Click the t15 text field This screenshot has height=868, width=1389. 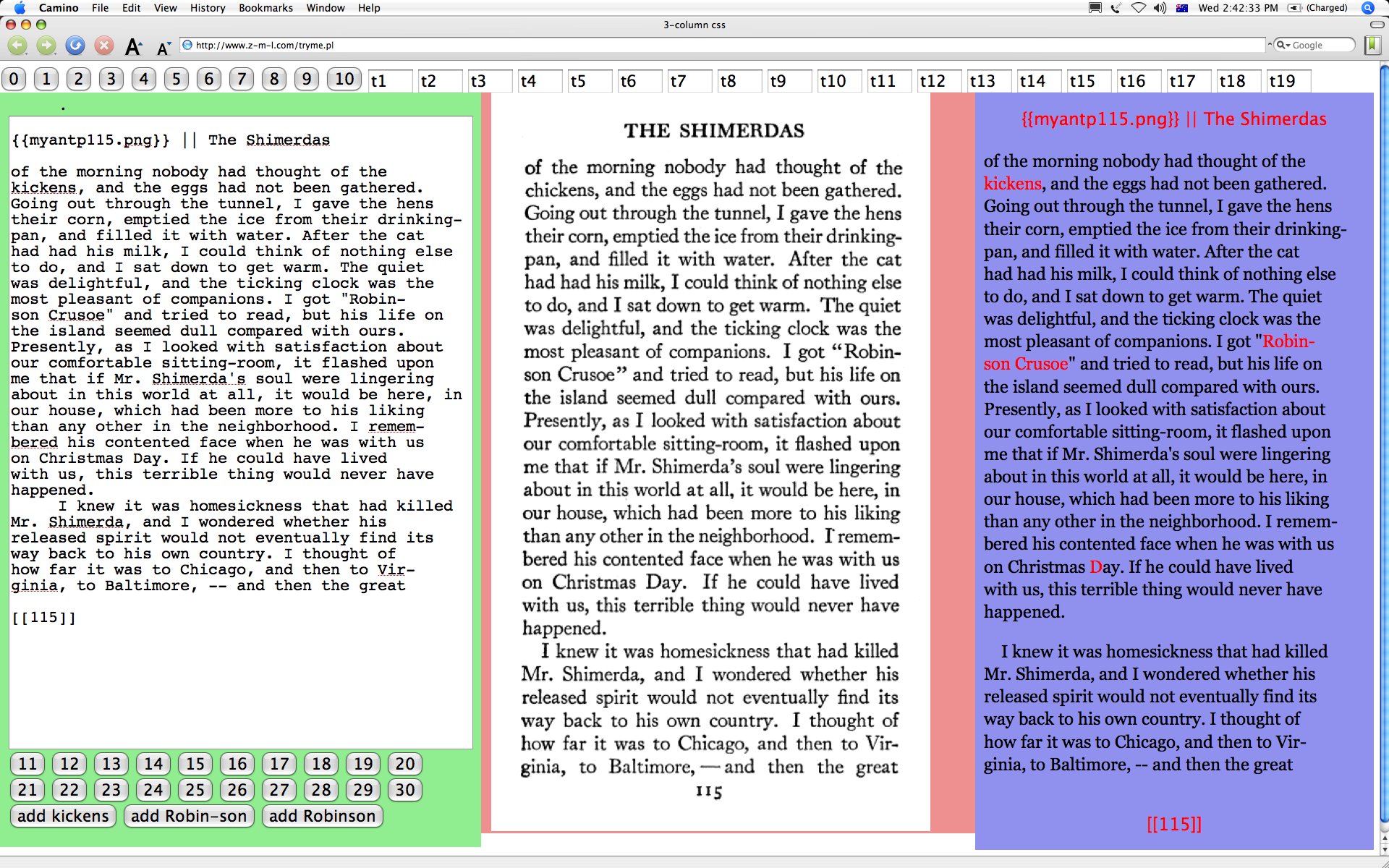(x=1089, y=80)
